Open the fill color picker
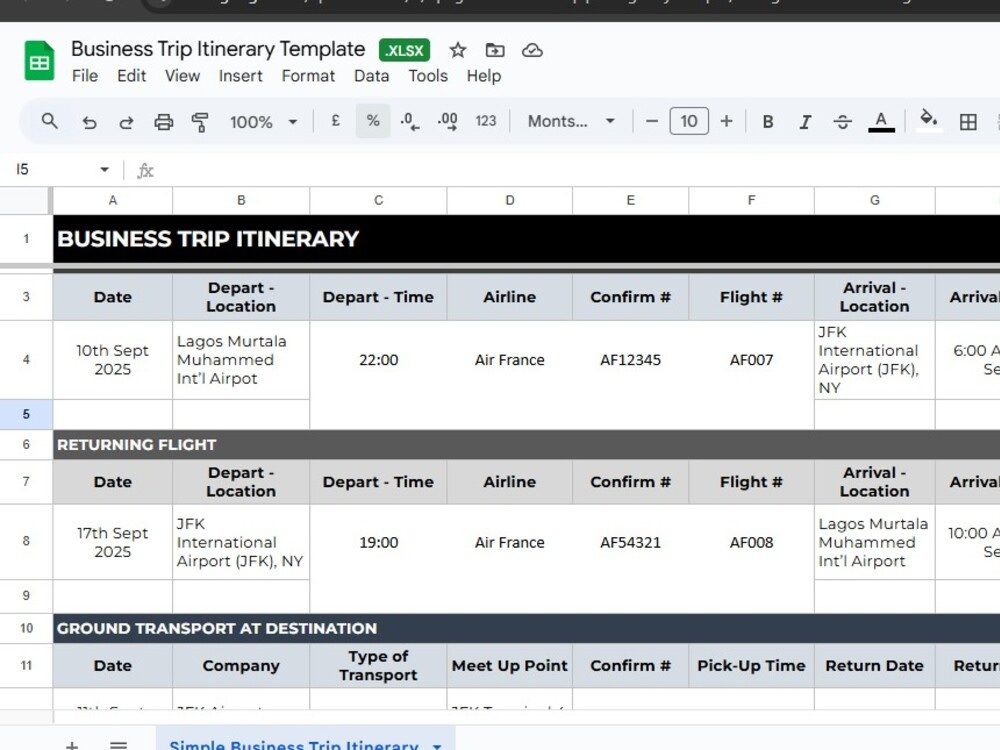Viewport: 1000px width, 750px height. tap(929, 120)
